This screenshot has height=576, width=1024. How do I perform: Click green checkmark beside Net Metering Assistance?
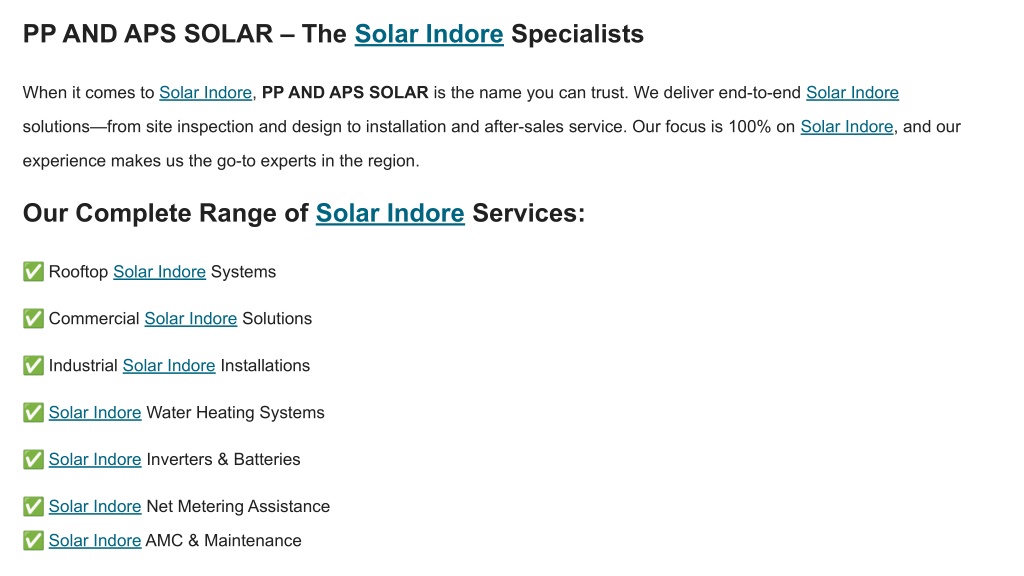(x=33, y=507)
